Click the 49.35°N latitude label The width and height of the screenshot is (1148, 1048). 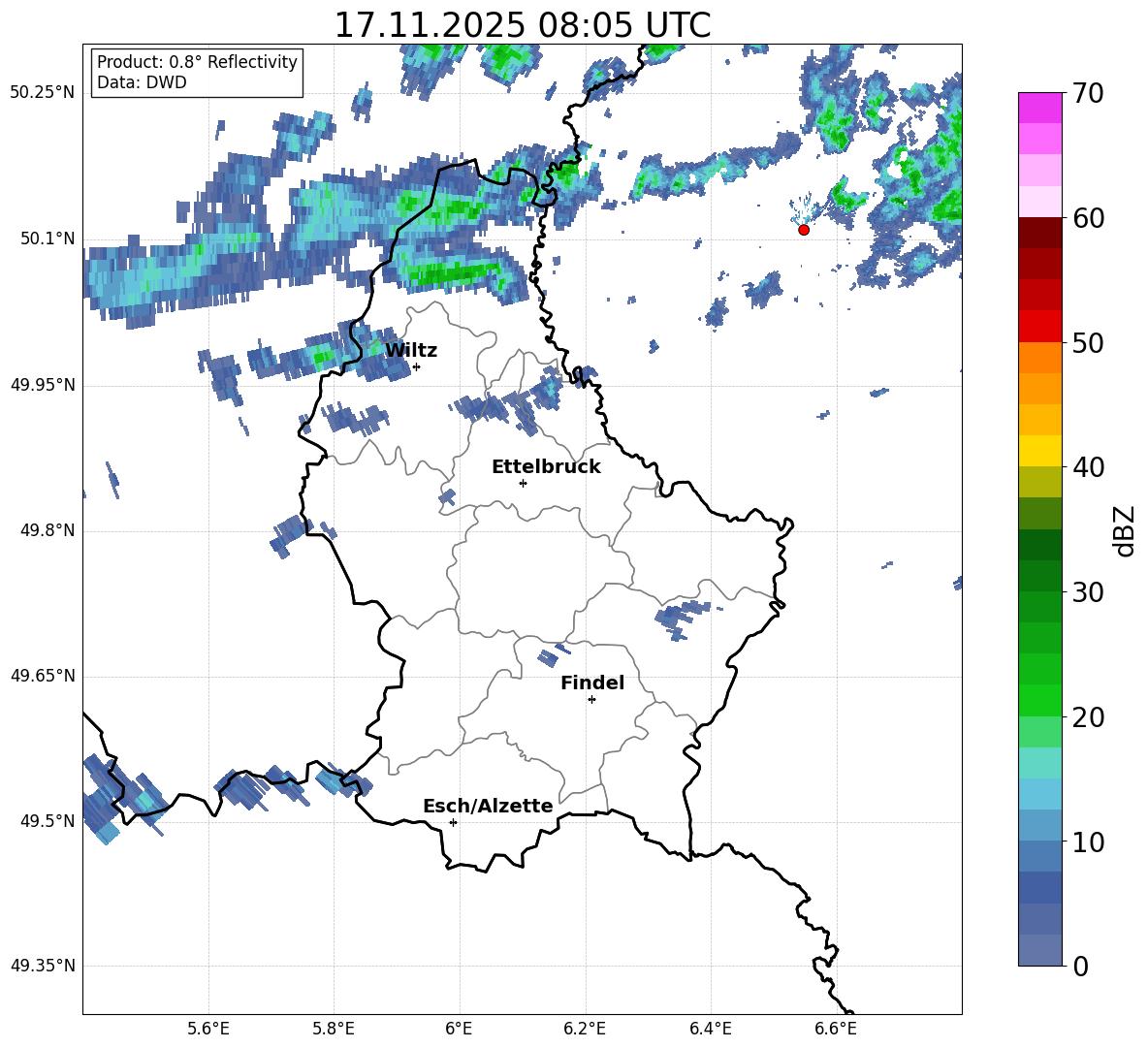[x=43, y=967]
